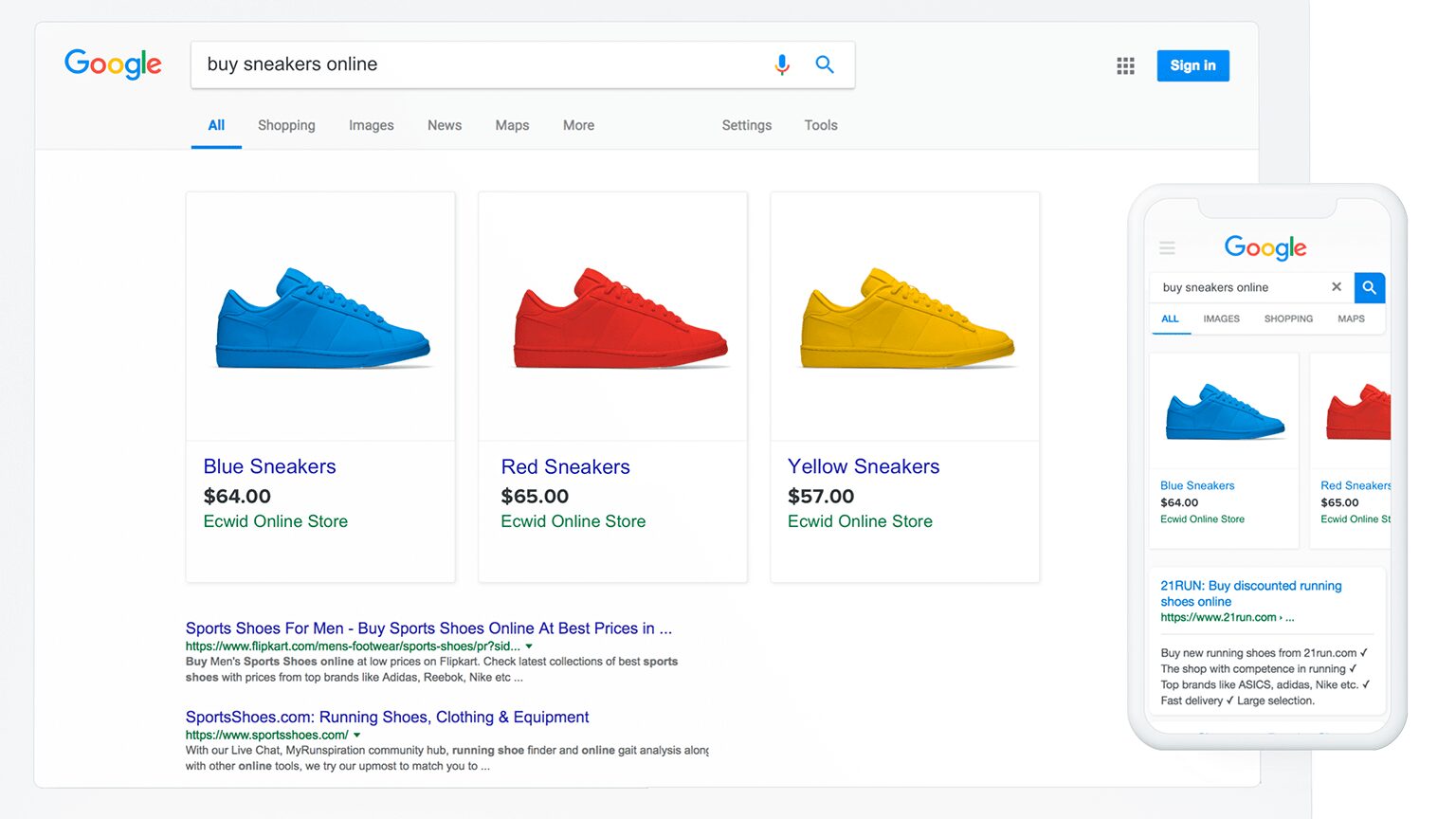Viewport: 1456px width, 819px height.
Task: Expand the SportsShoes.com URL dropdown arrow
Action: point(357,734)
